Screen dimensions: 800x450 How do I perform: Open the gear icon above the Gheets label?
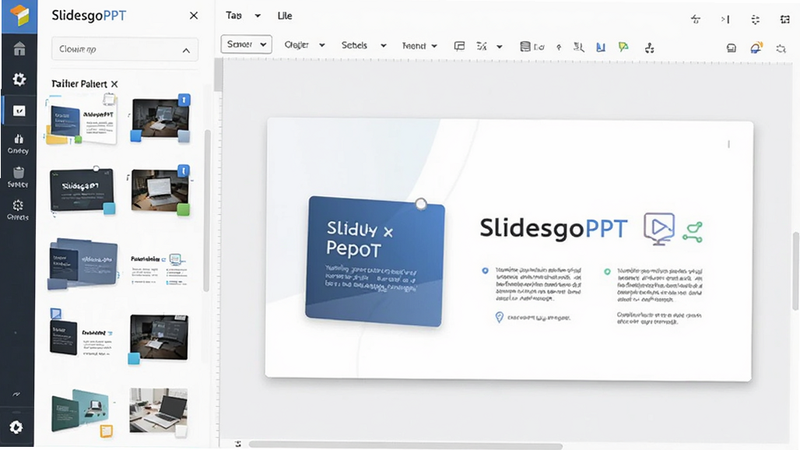tap(18, 205)
